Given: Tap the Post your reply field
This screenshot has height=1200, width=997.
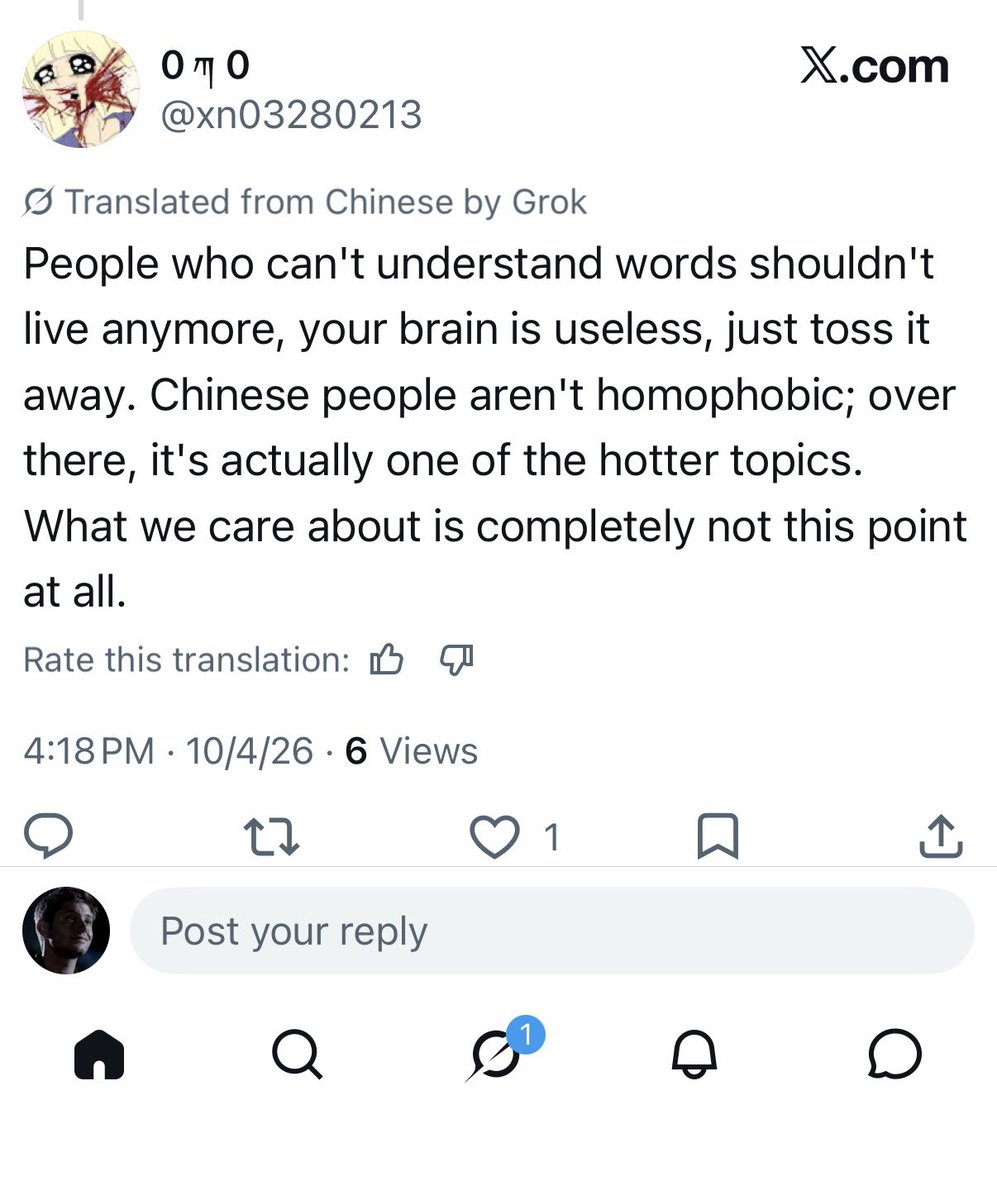Looking at the screenshot, I should (552, 931).
